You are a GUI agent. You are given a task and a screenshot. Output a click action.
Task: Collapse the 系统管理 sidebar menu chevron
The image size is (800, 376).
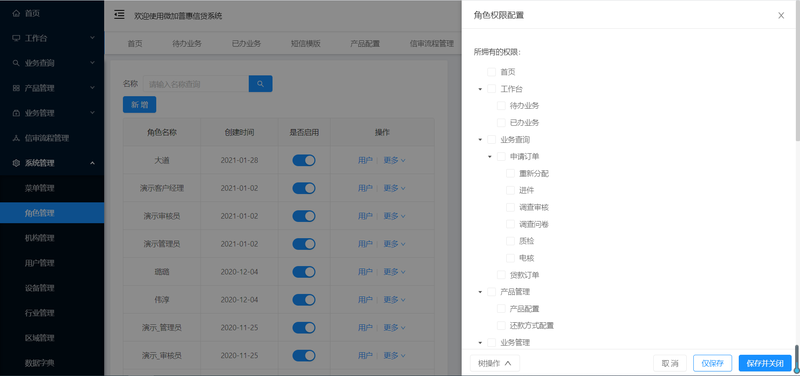(x=92, y=163)
